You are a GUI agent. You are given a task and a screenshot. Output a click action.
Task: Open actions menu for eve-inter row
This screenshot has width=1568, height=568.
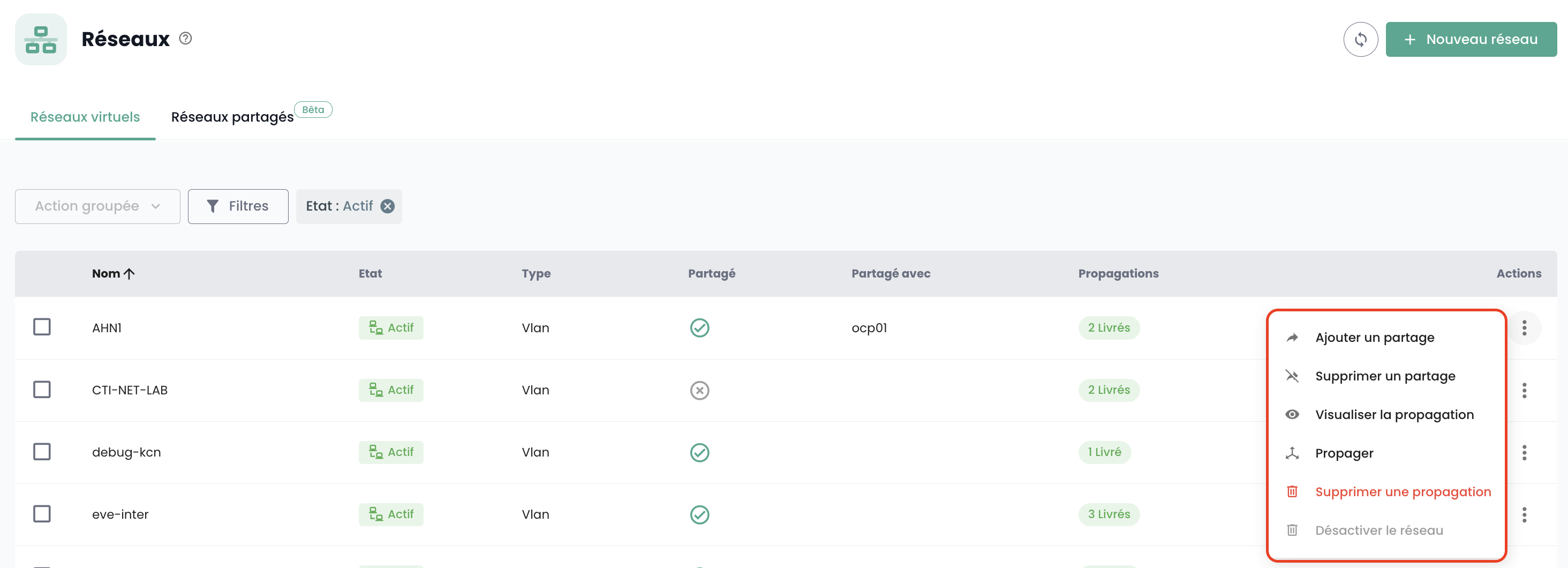[1524, 514]
